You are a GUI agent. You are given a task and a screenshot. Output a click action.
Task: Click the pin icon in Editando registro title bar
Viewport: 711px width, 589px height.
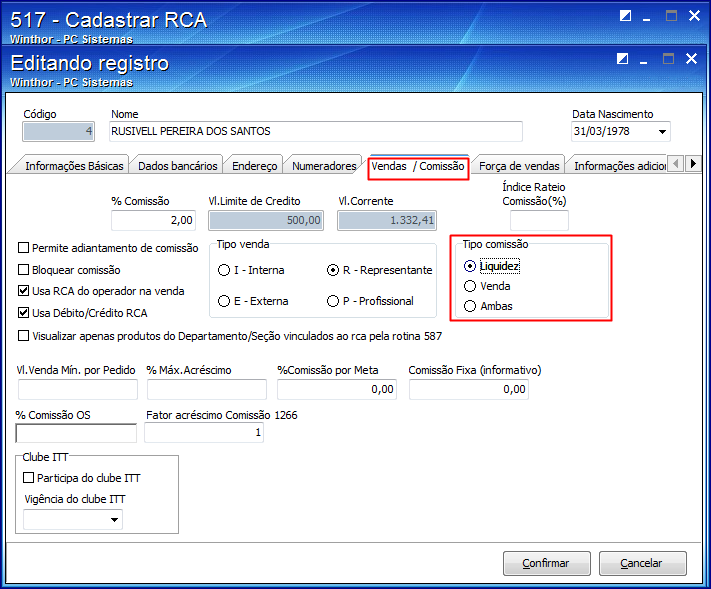623,58
